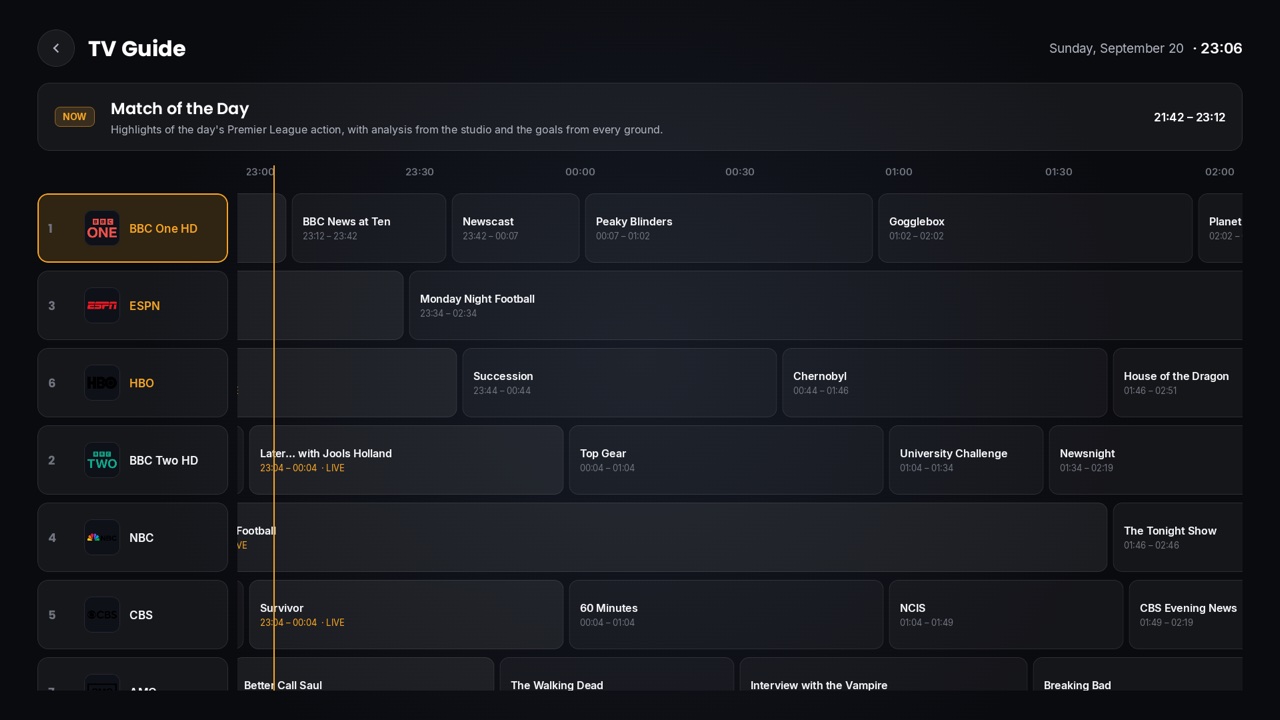Click the 02:00 time marker
Viewport: 1280px width, 720px height.
(1220, 172)
